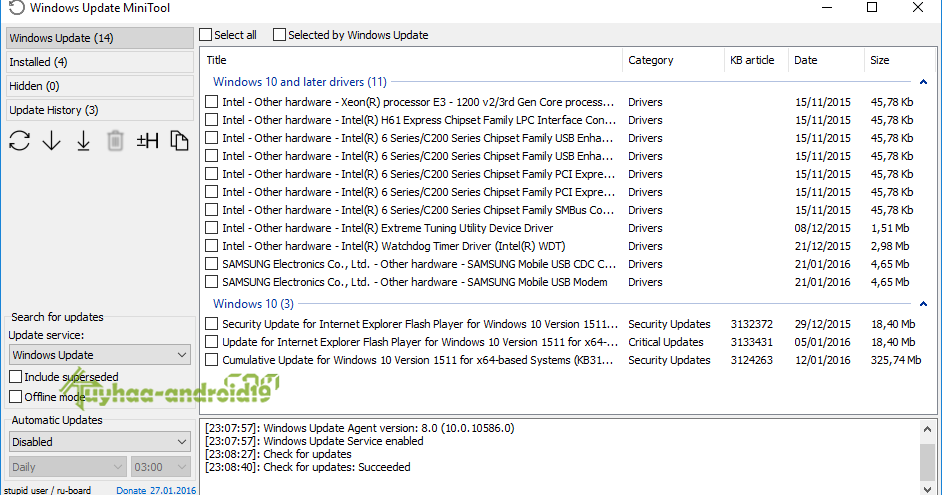Image resolution: width=942 pixels, height=495 pixels.
Task: Open the Installed (4) tab
Action: tap(100, 62)
